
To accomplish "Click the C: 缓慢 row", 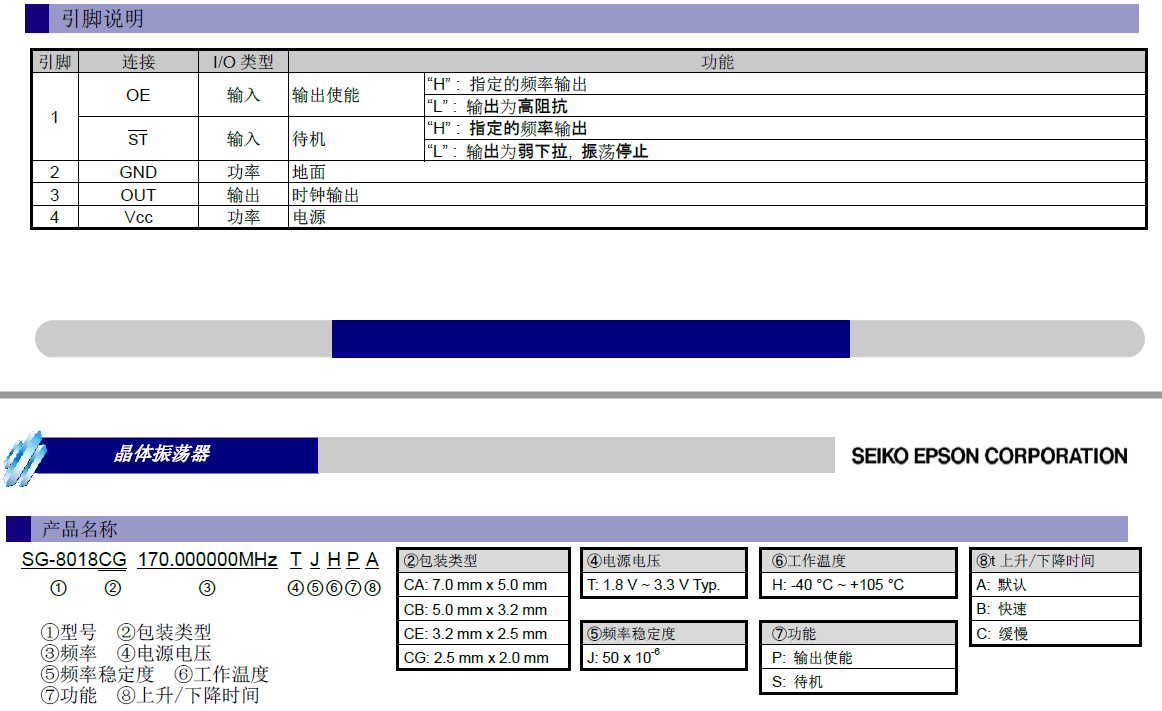I will [1055, 634].
